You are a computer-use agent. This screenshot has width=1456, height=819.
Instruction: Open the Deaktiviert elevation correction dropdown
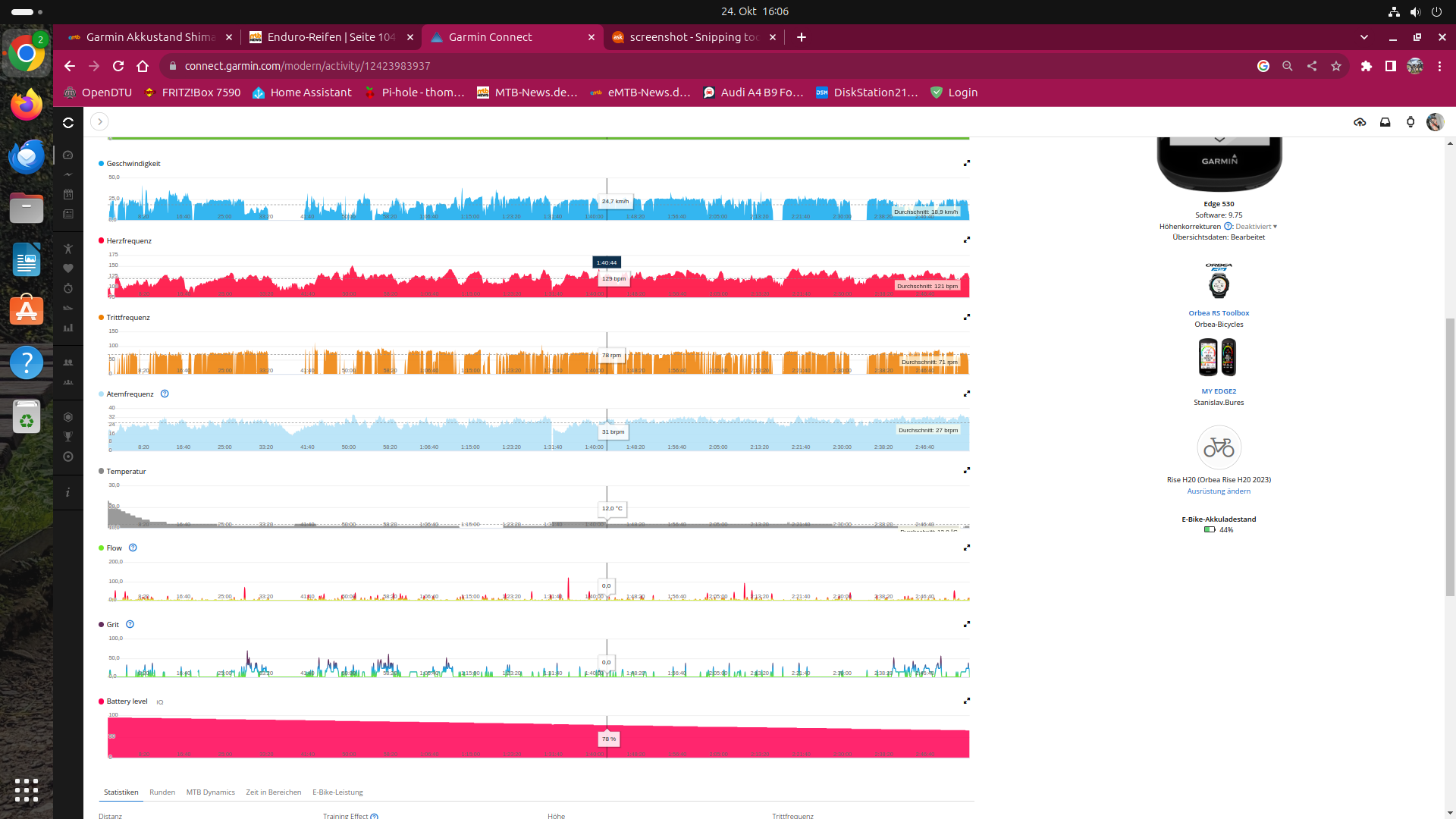(x=1256, y=226)
